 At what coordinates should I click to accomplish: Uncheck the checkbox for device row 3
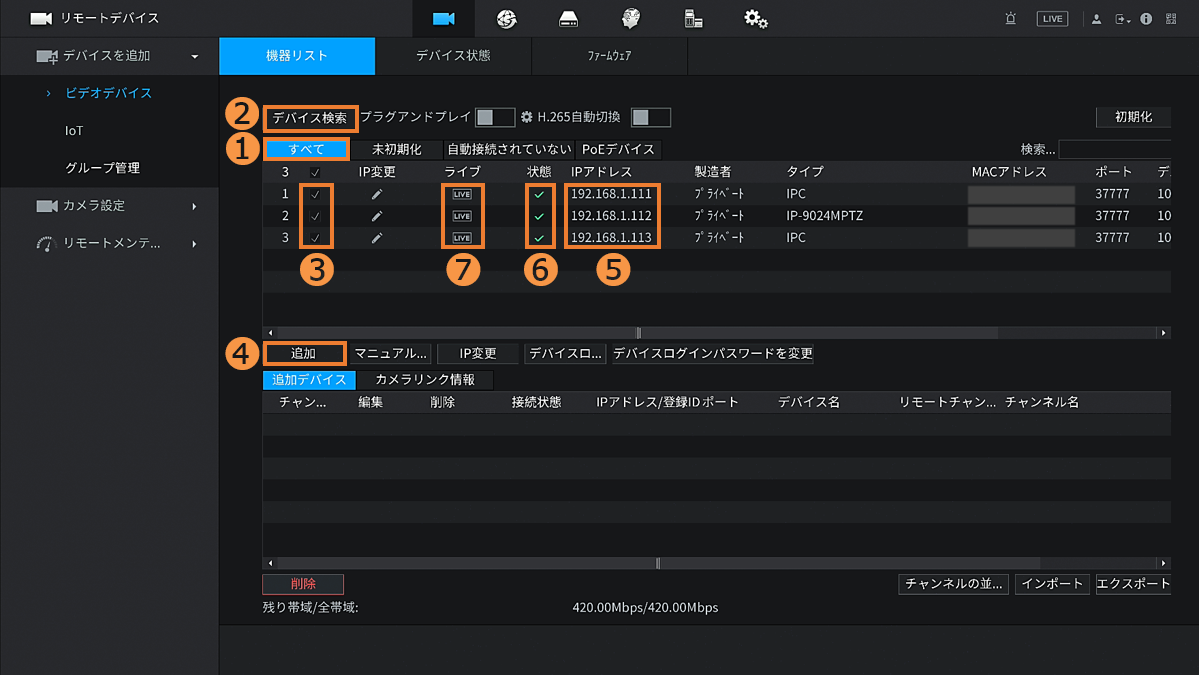tap(316, 238)
